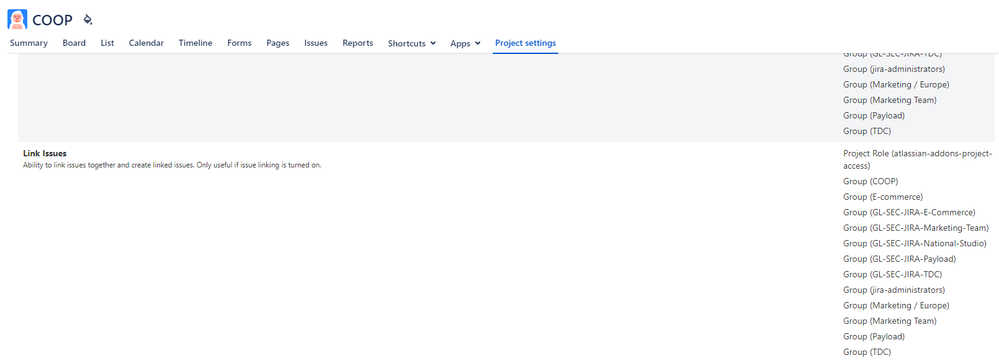Open the Calendar tab
Viewport: 999px width, 361px height.
click(146, 43)
